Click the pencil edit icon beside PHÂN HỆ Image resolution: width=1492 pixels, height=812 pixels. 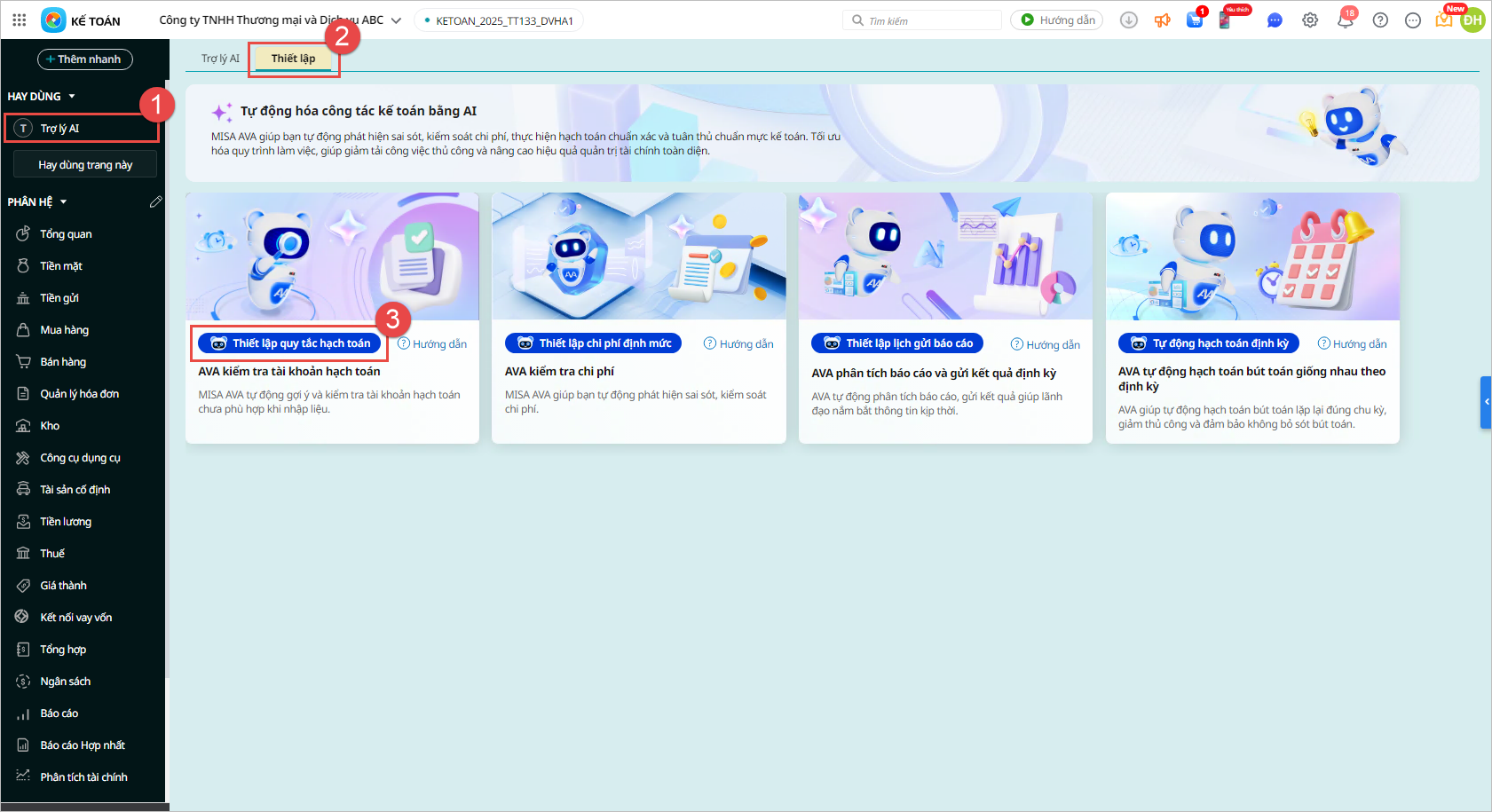[x=155, y=202]
